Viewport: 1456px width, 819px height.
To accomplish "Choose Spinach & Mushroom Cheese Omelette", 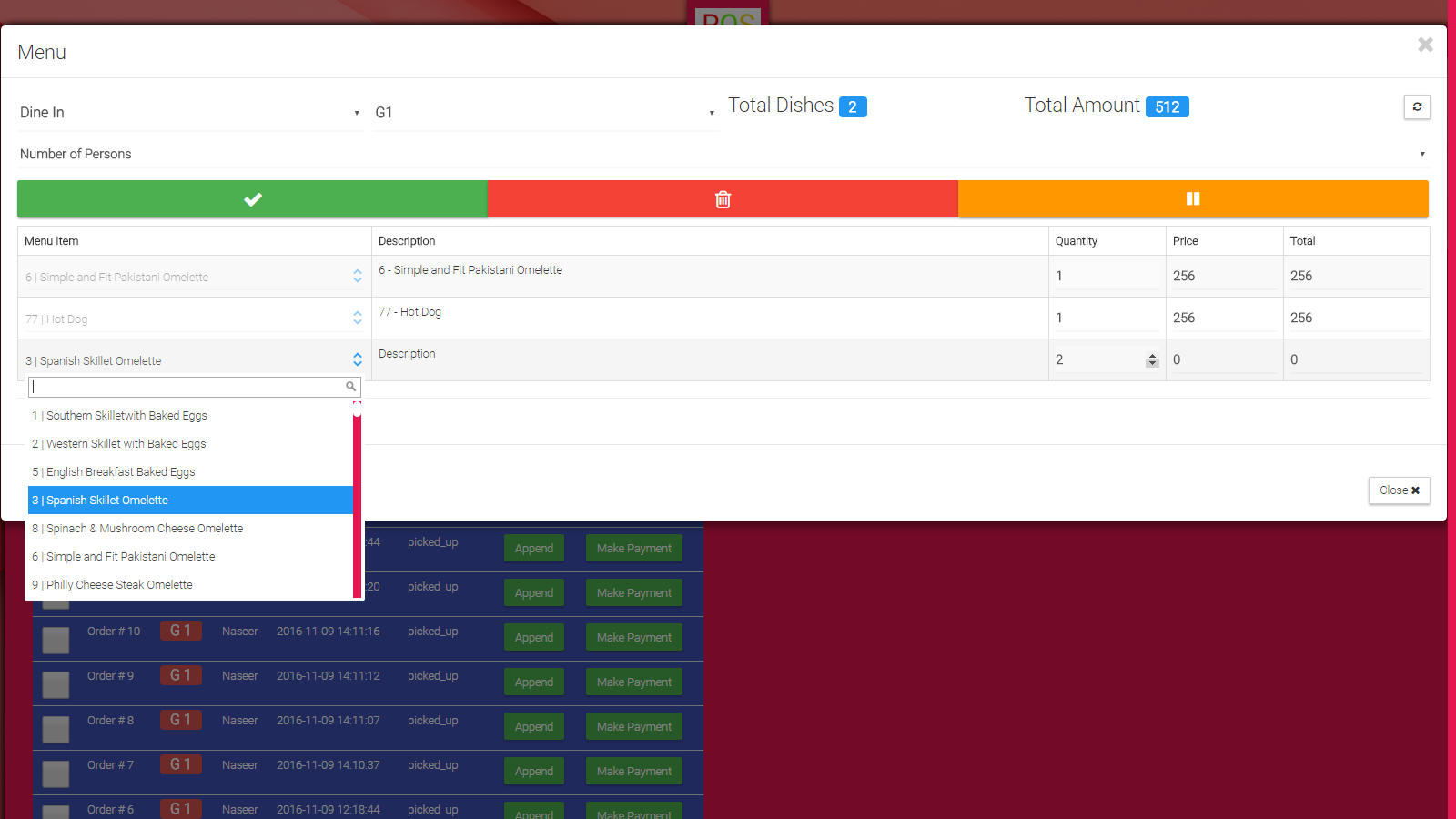I will [145, 529].
